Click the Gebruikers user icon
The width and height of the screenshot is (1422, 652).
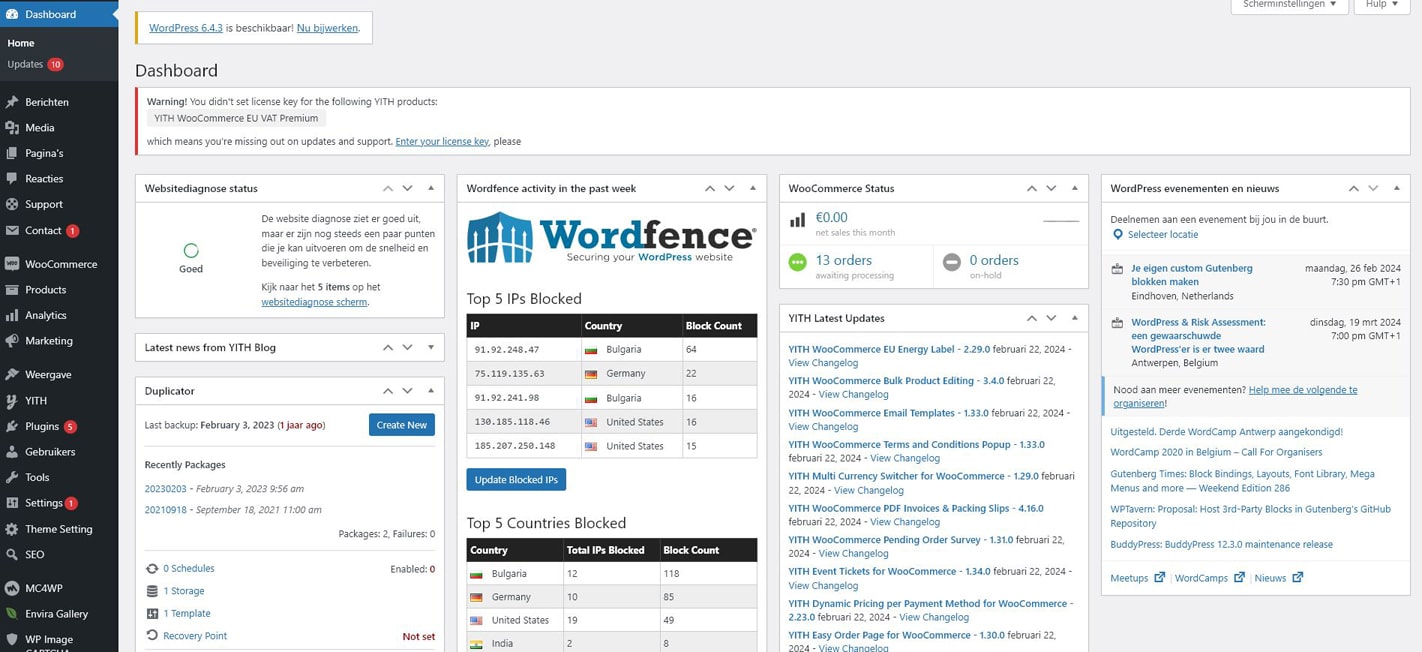pos(12,452)
